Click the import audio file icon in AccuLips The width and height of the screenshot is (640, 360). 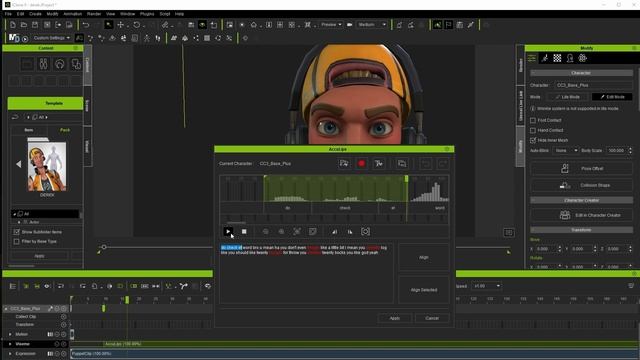(344, 164)
